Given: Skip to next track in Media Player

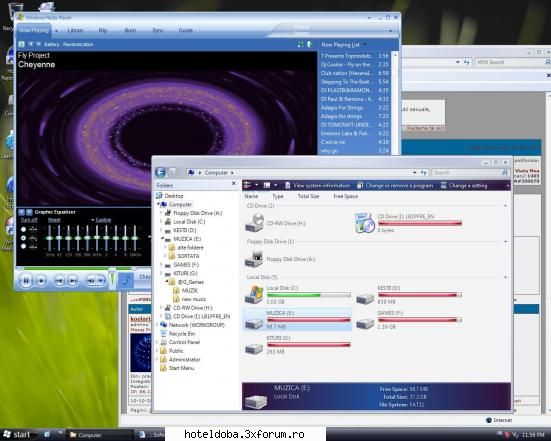Looking at the screenshot, I should pyautogui.click(x=73, y=280).
